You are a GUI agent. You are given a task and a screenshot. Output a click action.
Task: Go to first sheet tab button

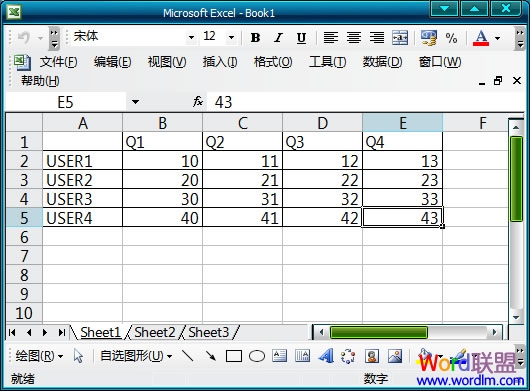pos(12,333)
